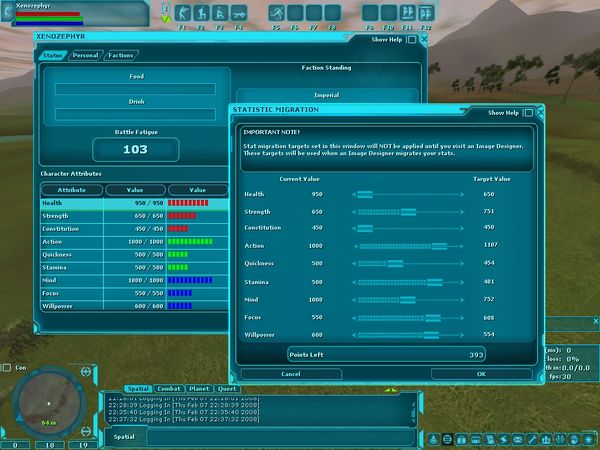Cancel the stat migration changes
The width and height of the screenshot is (600, 450).
point(291,374)
